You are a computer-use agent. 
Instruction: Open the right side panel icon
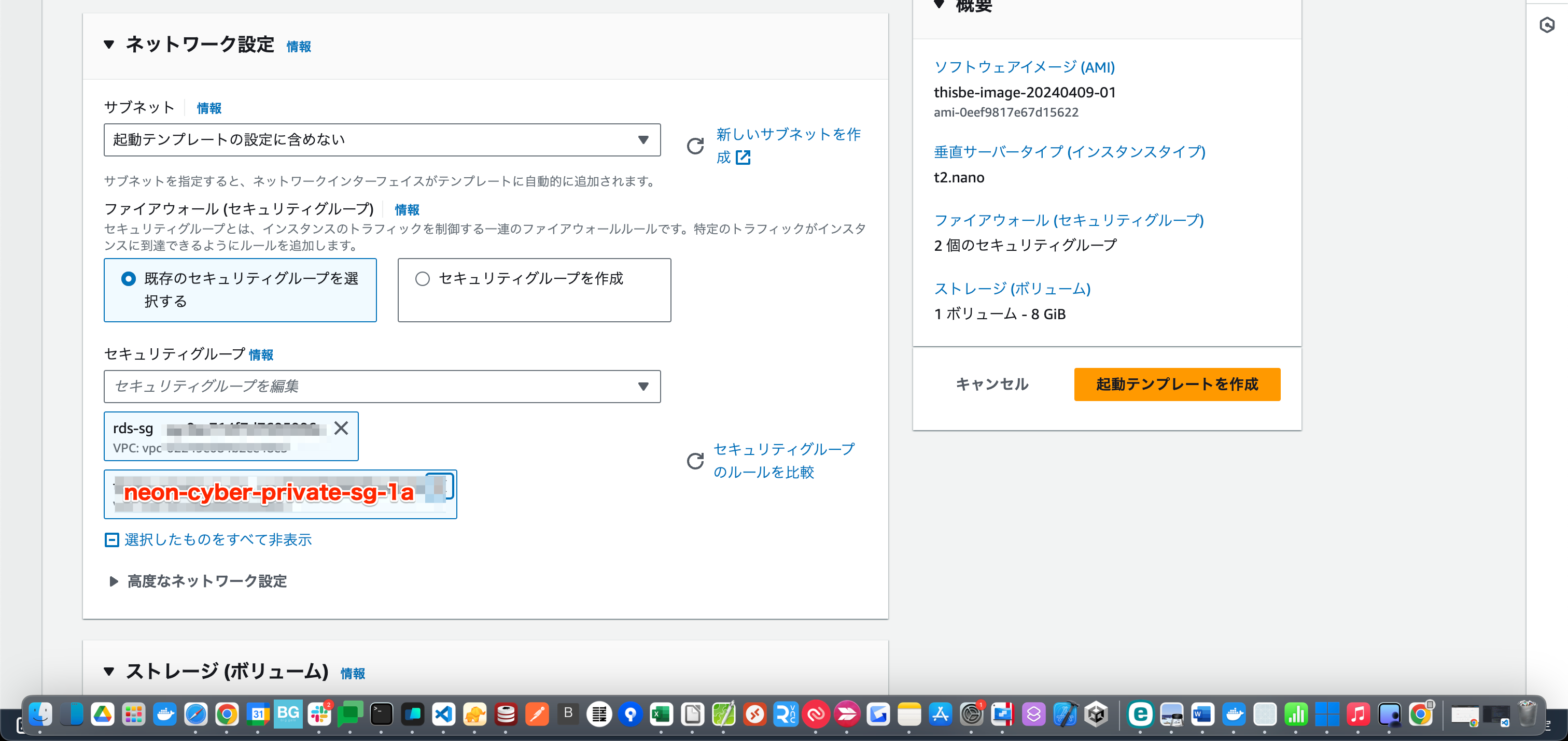pyautogui.click(x=1547, y=24)
